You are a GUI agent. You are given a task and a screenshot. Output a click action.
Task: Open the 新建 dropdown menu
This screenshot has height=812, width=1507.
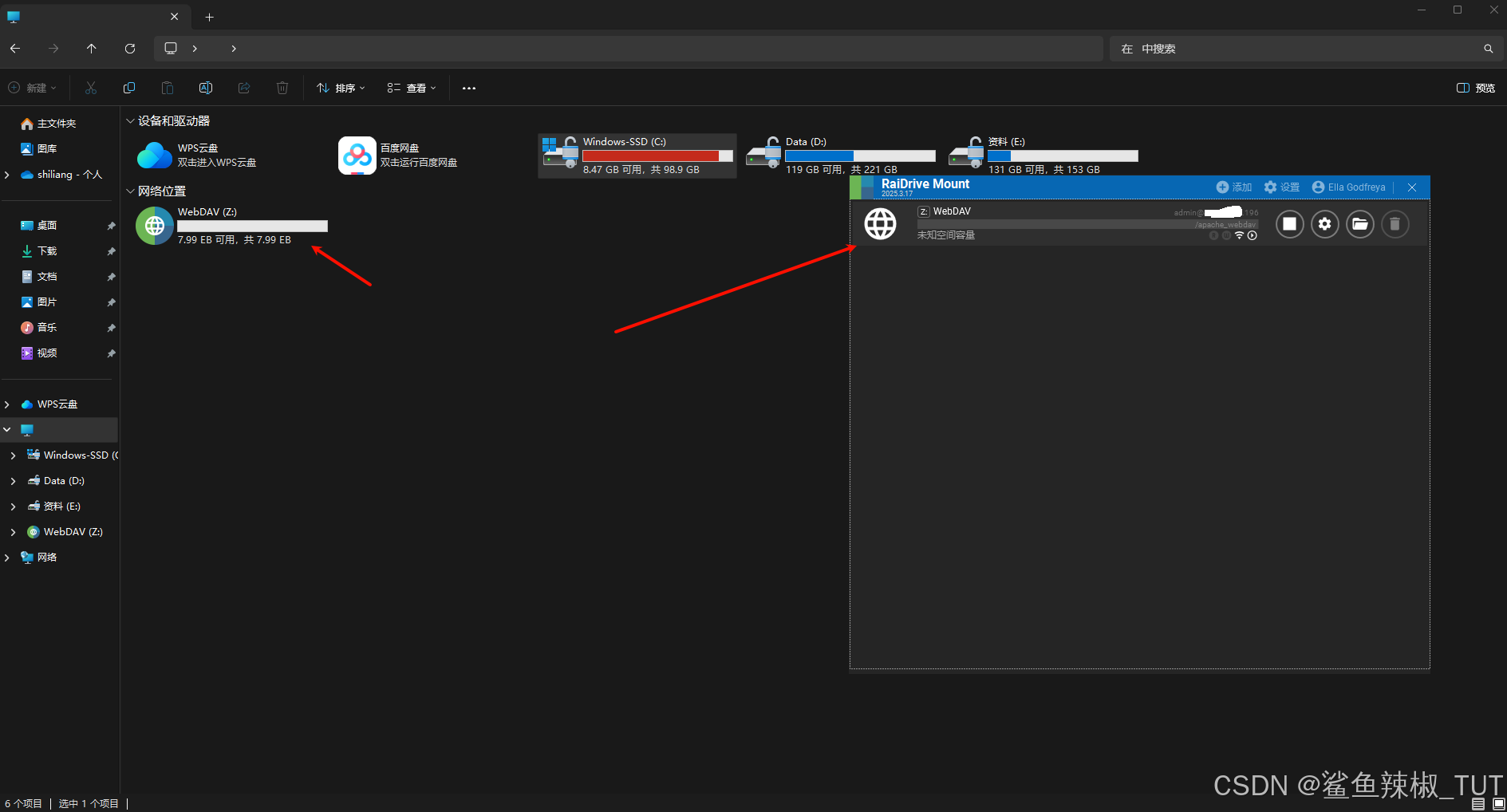point(32,88)
